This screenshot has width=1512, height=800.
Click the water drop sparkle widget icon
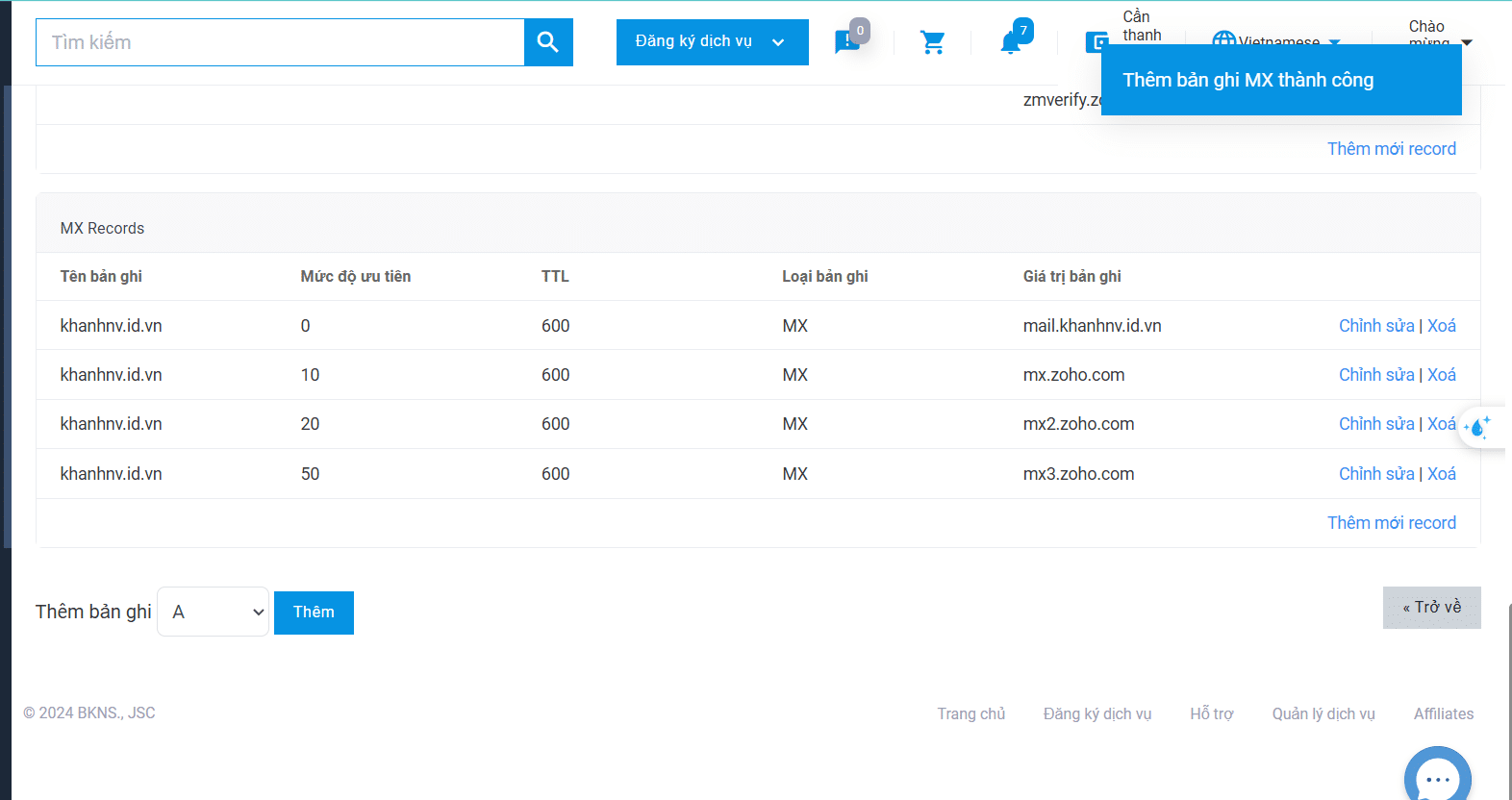click(1479, 426)
